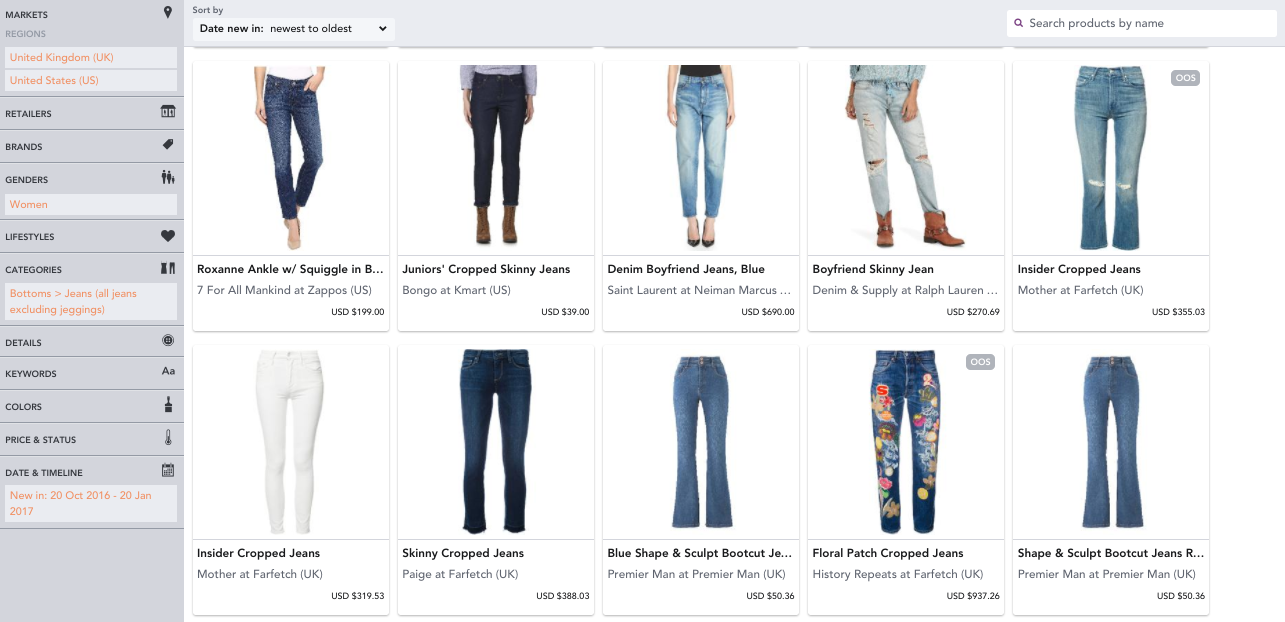Image resolution: width=1285 pixels, height=622 pixels.
Task: Click the Roxanne Ankle w/ Squiggle title
Action: tap(291, 269)
